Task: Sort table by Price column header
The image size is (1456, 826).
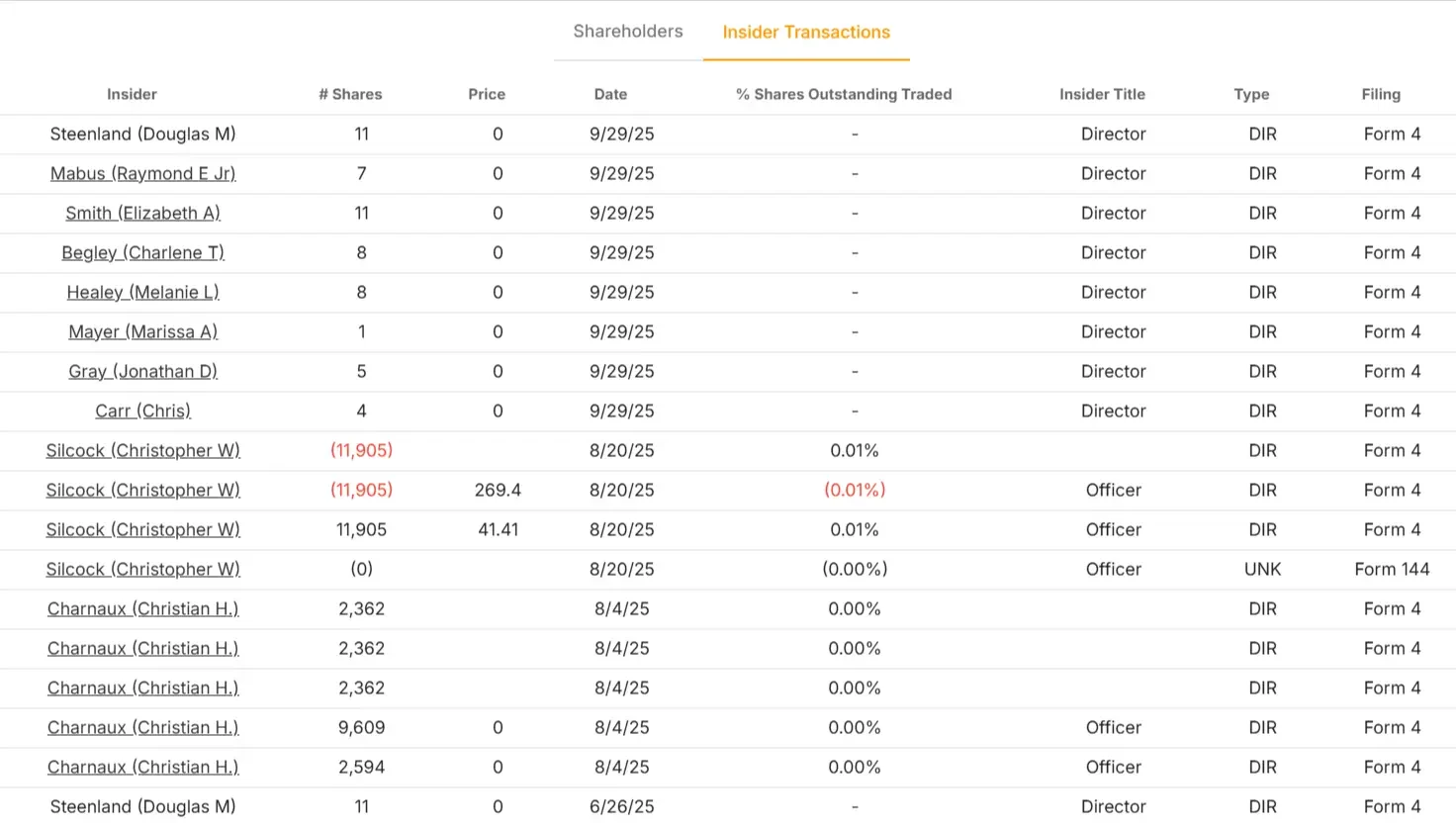Action: tap(487, 94)
